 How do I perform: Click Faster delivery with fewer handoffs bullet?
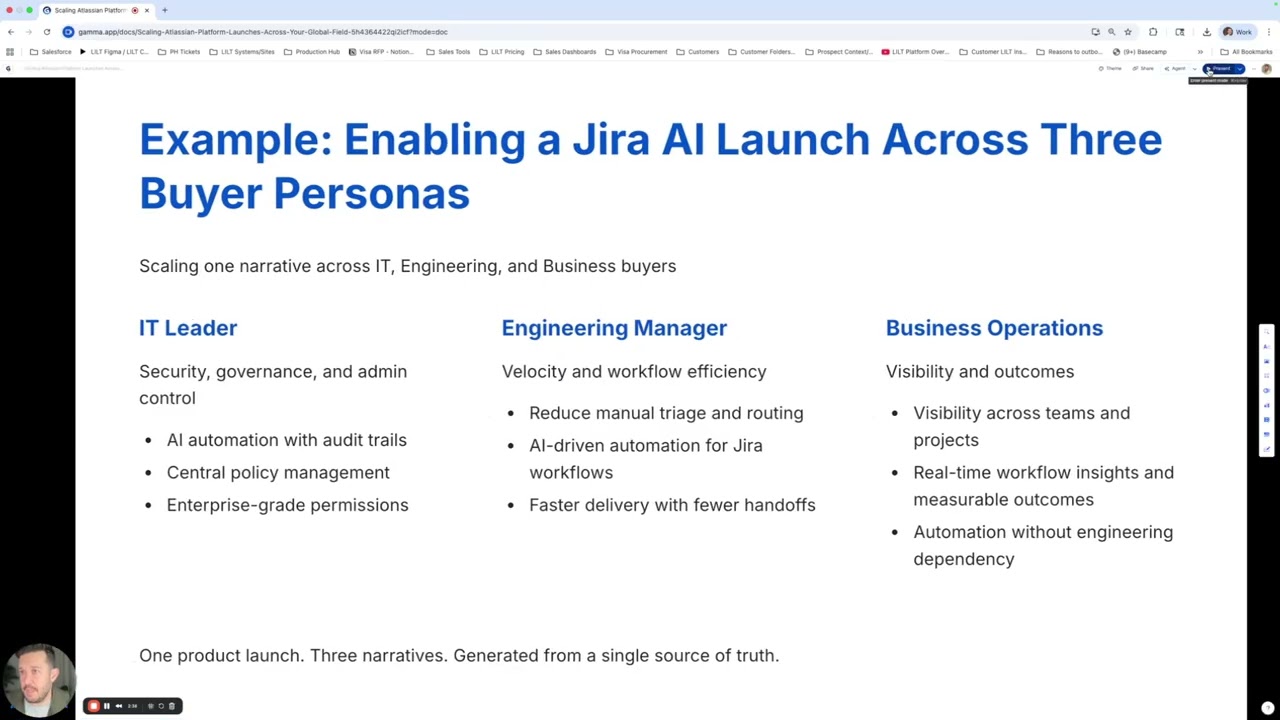point(672,505)
